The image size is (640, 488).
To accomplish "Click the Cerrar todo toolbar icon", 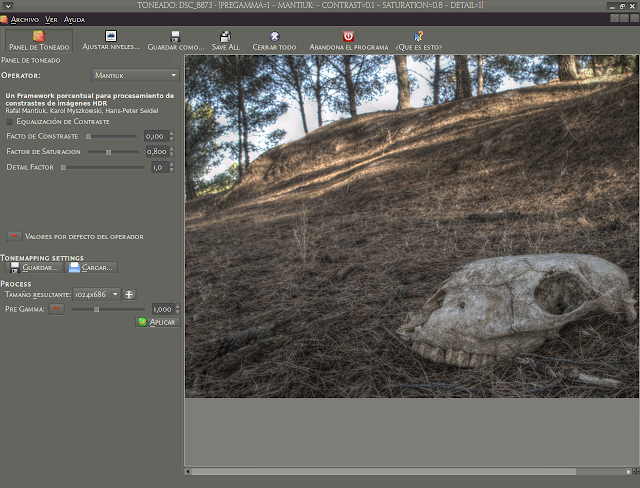I will (273, 36).
